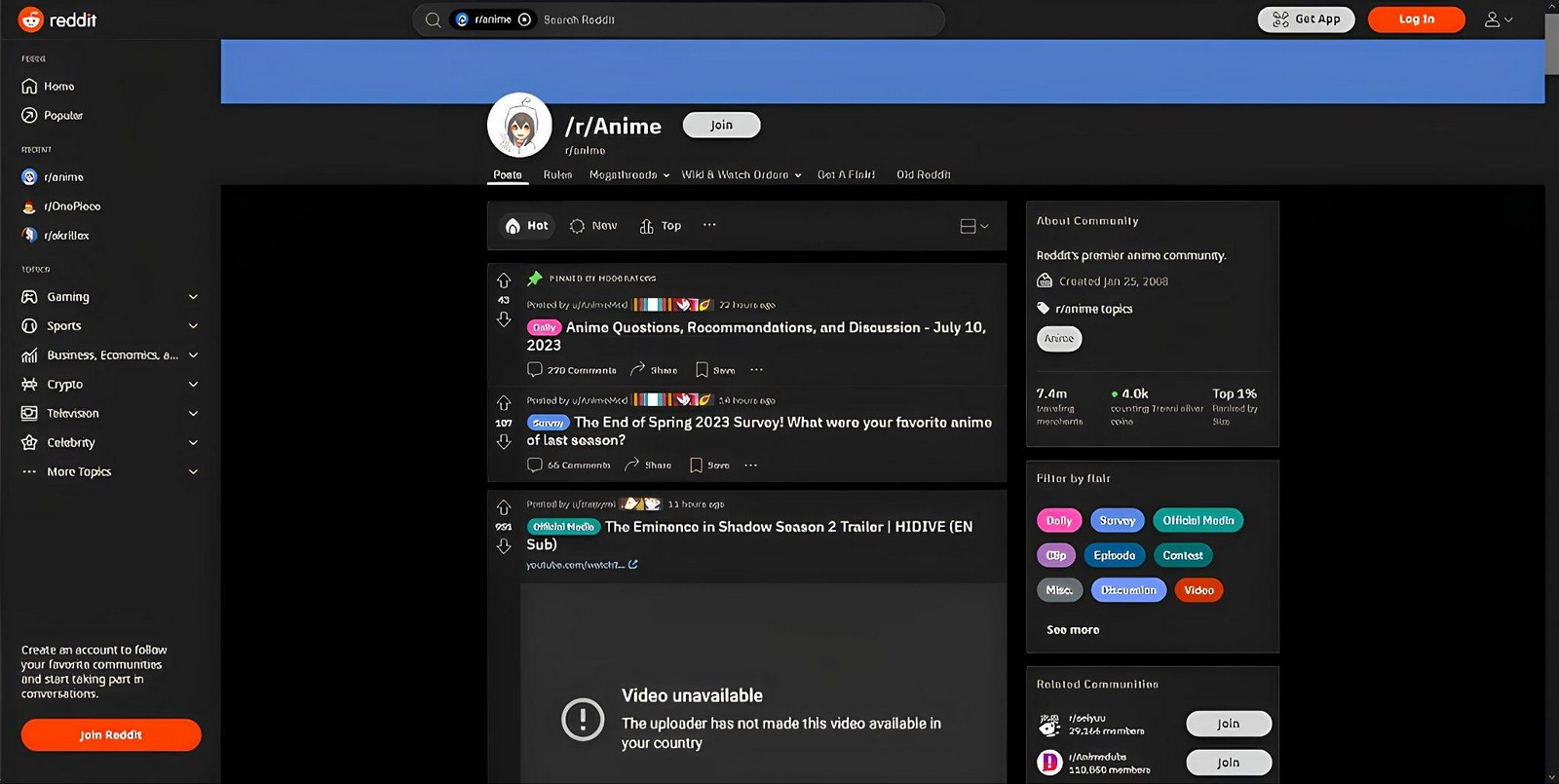Save the Spring 2023 Survey post
The height and width of the screenshot is (784, 1559).
(709, 466)
